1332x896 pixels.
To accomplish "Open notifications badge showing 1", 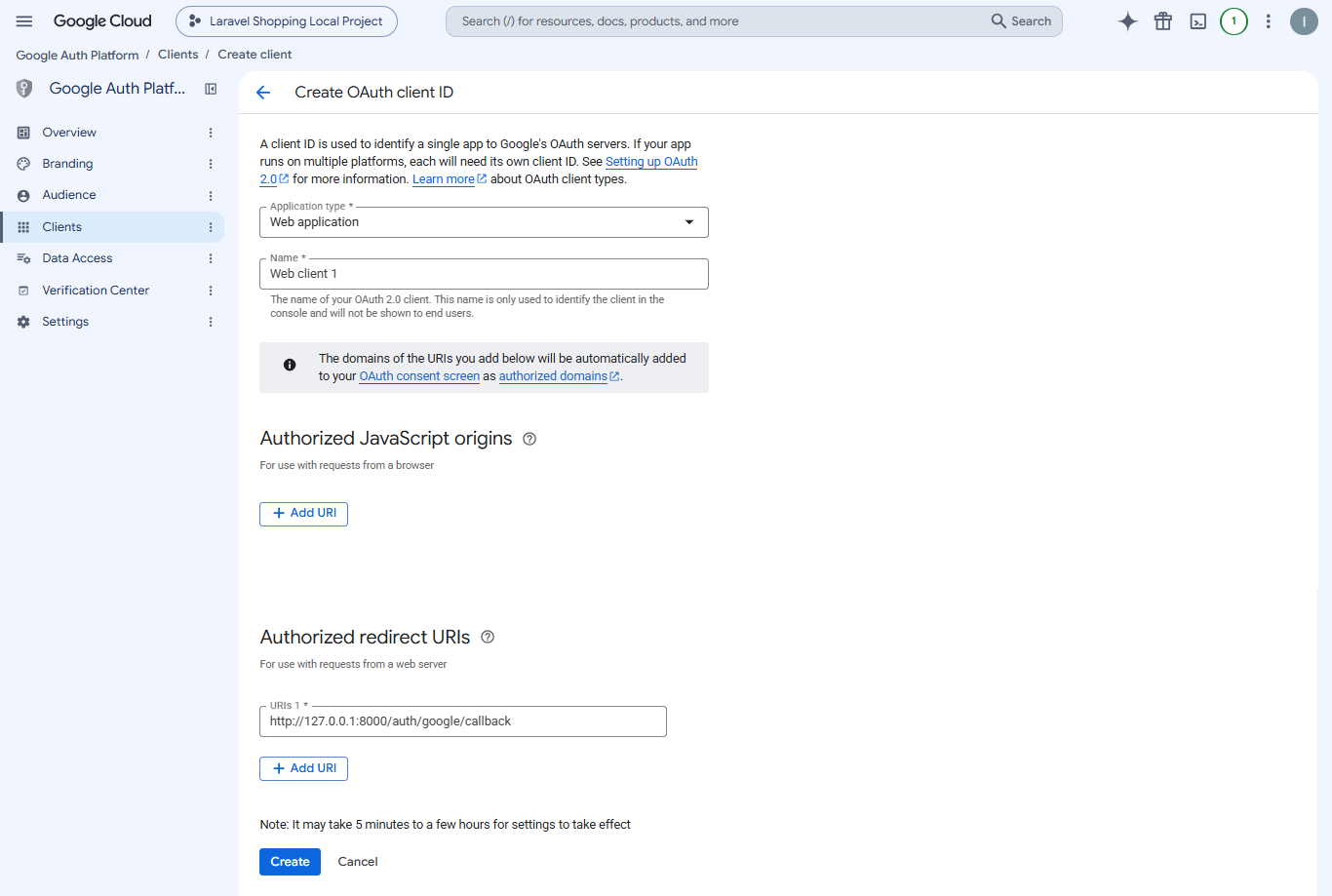I will pos(1234,21).
